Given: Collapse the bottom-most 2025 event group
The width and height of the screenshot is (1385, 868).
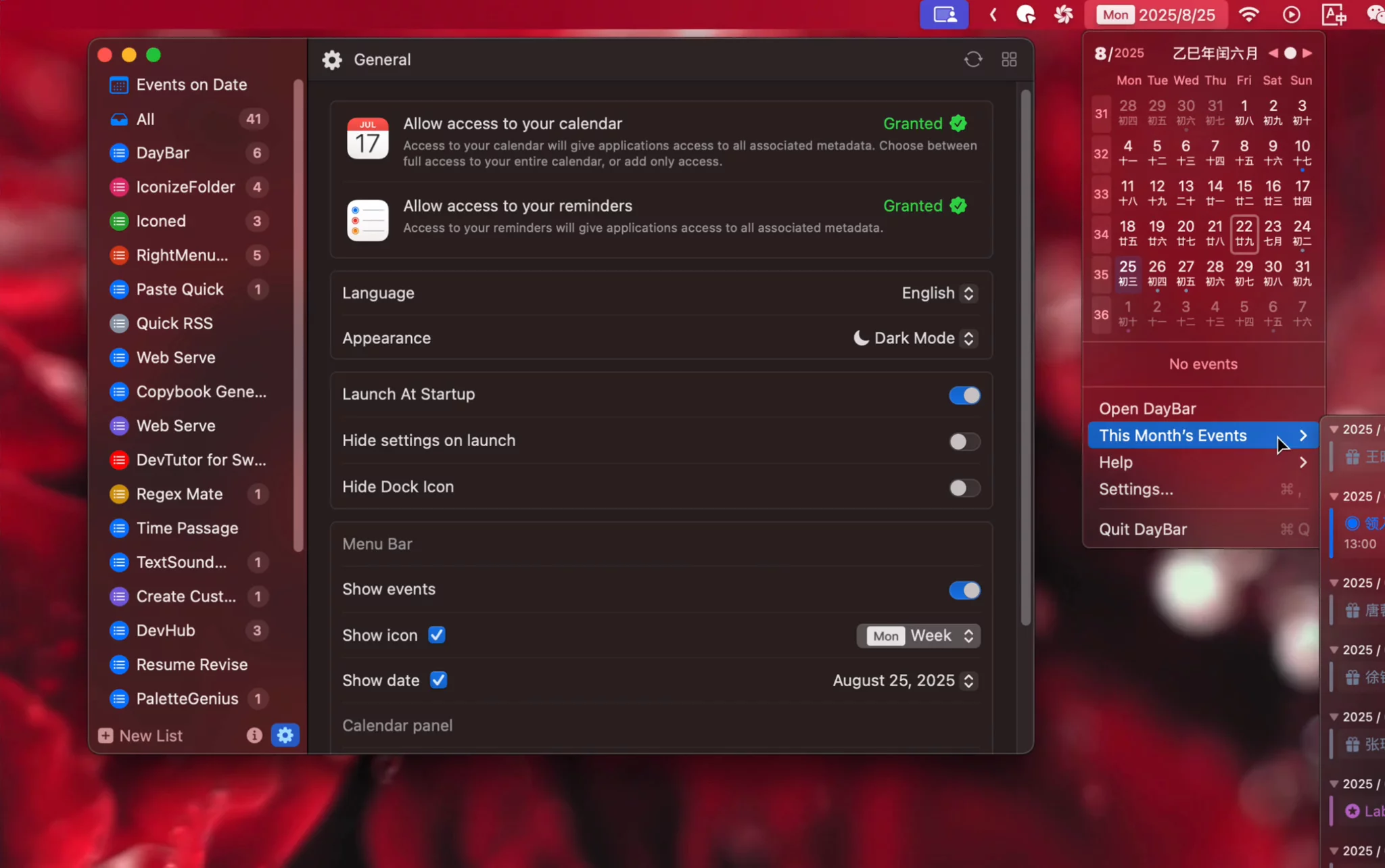Looking at the screenshot, I should [x=1334, y=851].
